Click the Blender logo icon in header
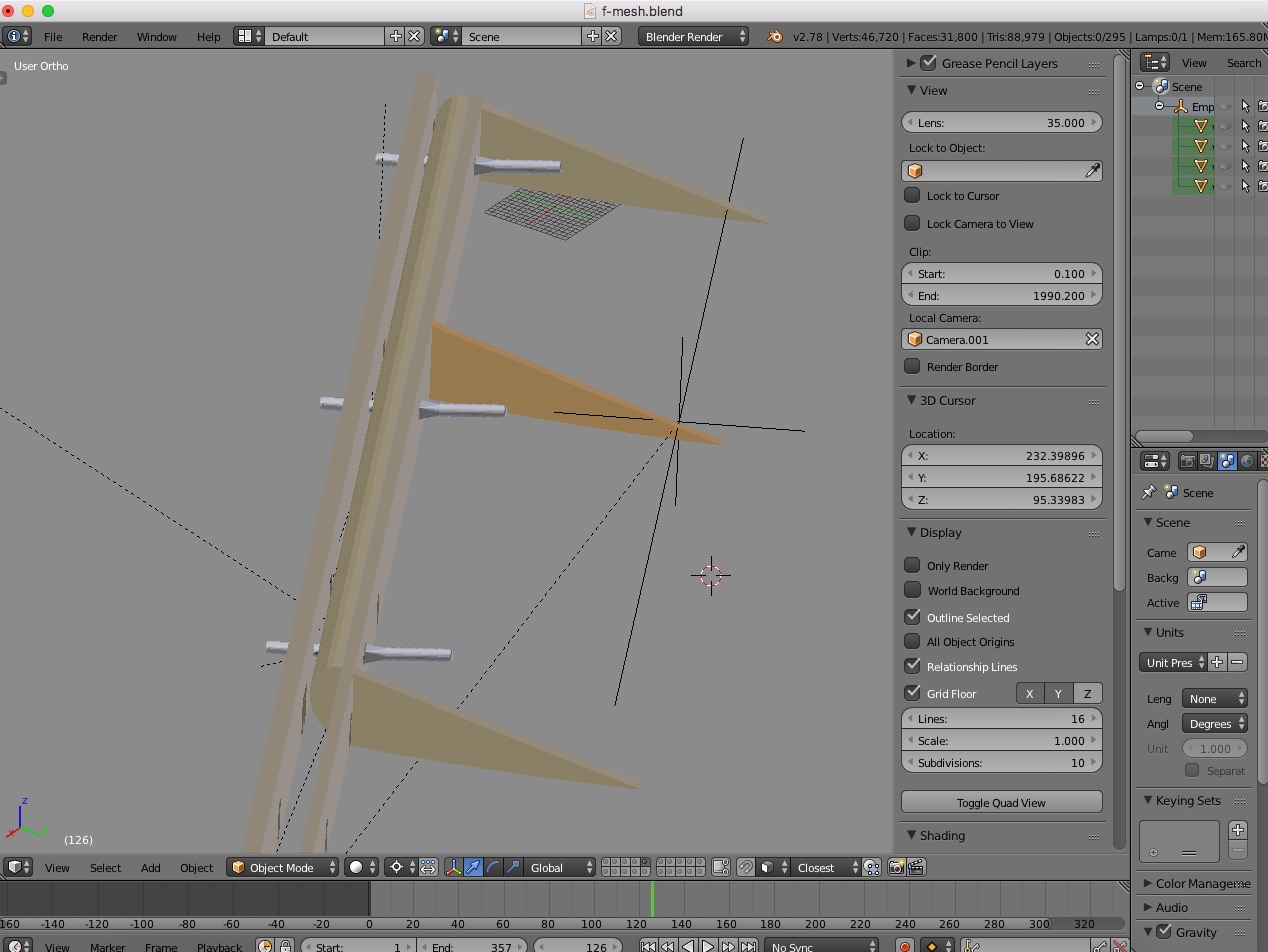The width and height of the screenshot is (1268, 952). (775, 36)
